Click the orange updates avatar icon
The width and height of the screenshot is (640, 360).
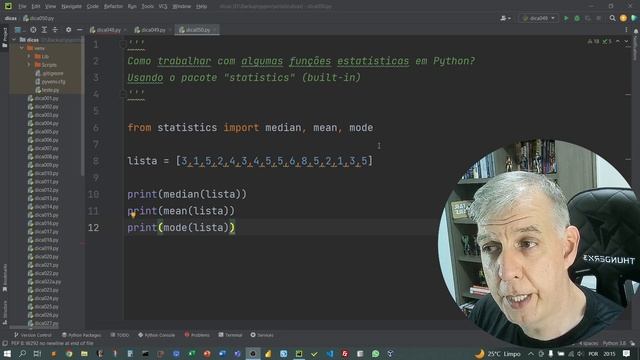tap(623, 18)
